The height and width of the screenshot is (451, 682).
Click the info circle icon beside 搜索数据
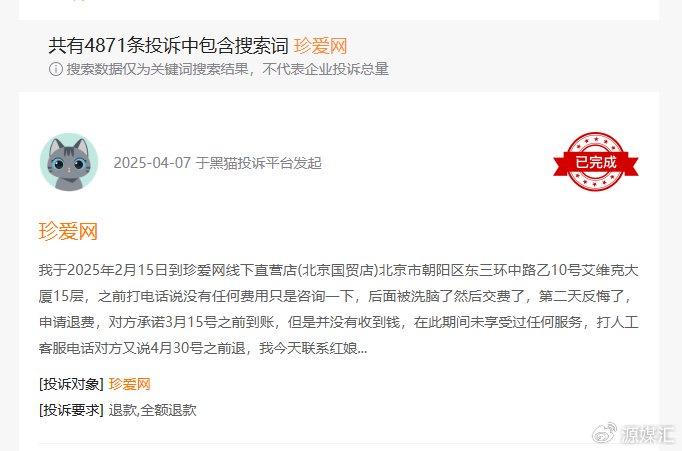click(x=56, y=69)
